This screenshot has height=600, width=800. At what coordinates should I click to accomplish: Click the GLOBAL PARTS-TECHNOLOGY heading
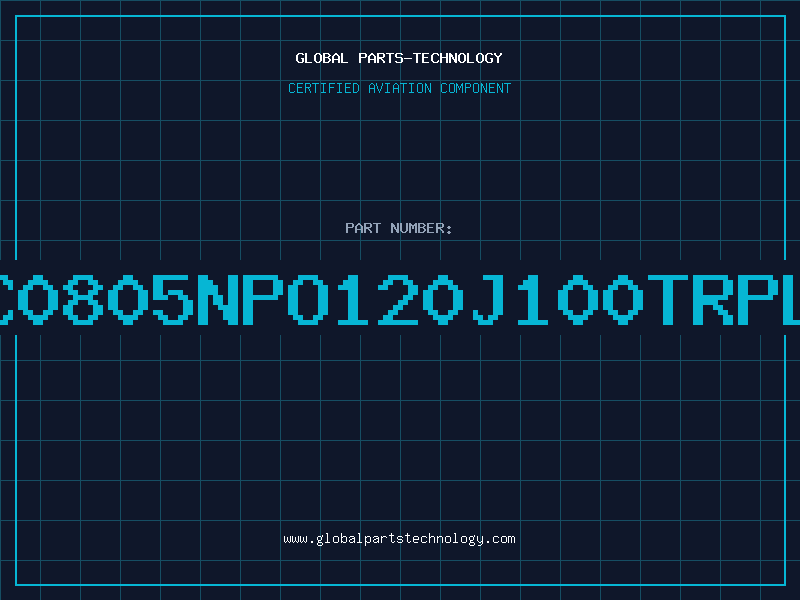click(399, 58)
